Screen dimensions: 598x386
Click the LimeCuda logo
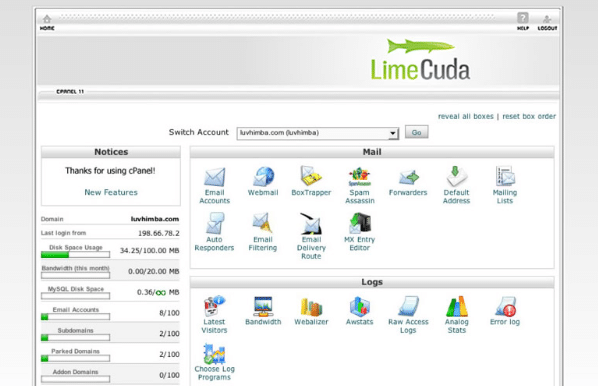[x=420, y=60]
